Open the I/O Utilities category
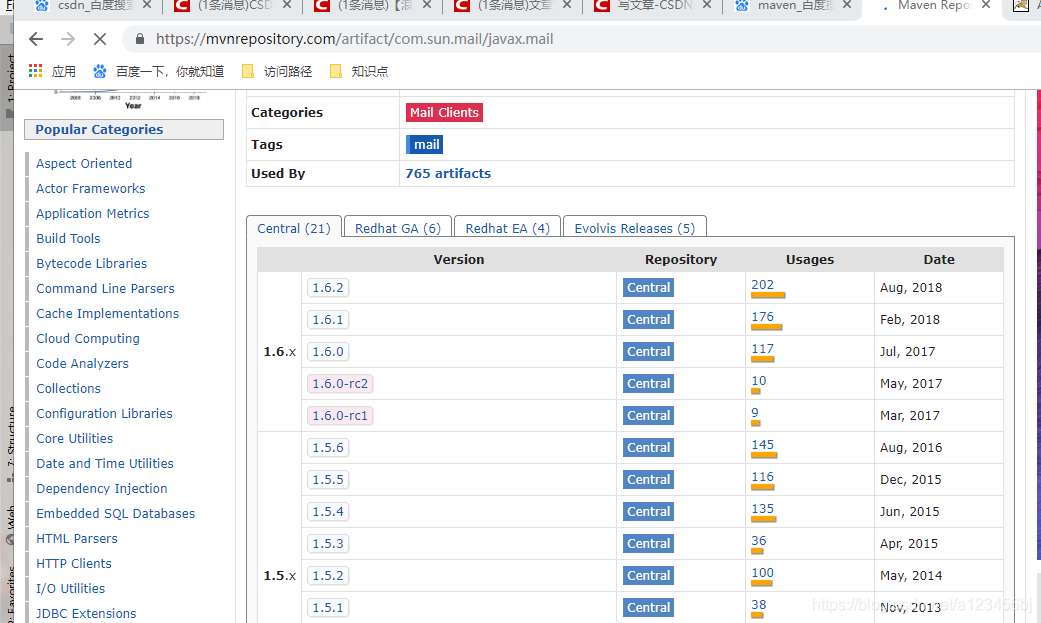 tap(70, 588)
